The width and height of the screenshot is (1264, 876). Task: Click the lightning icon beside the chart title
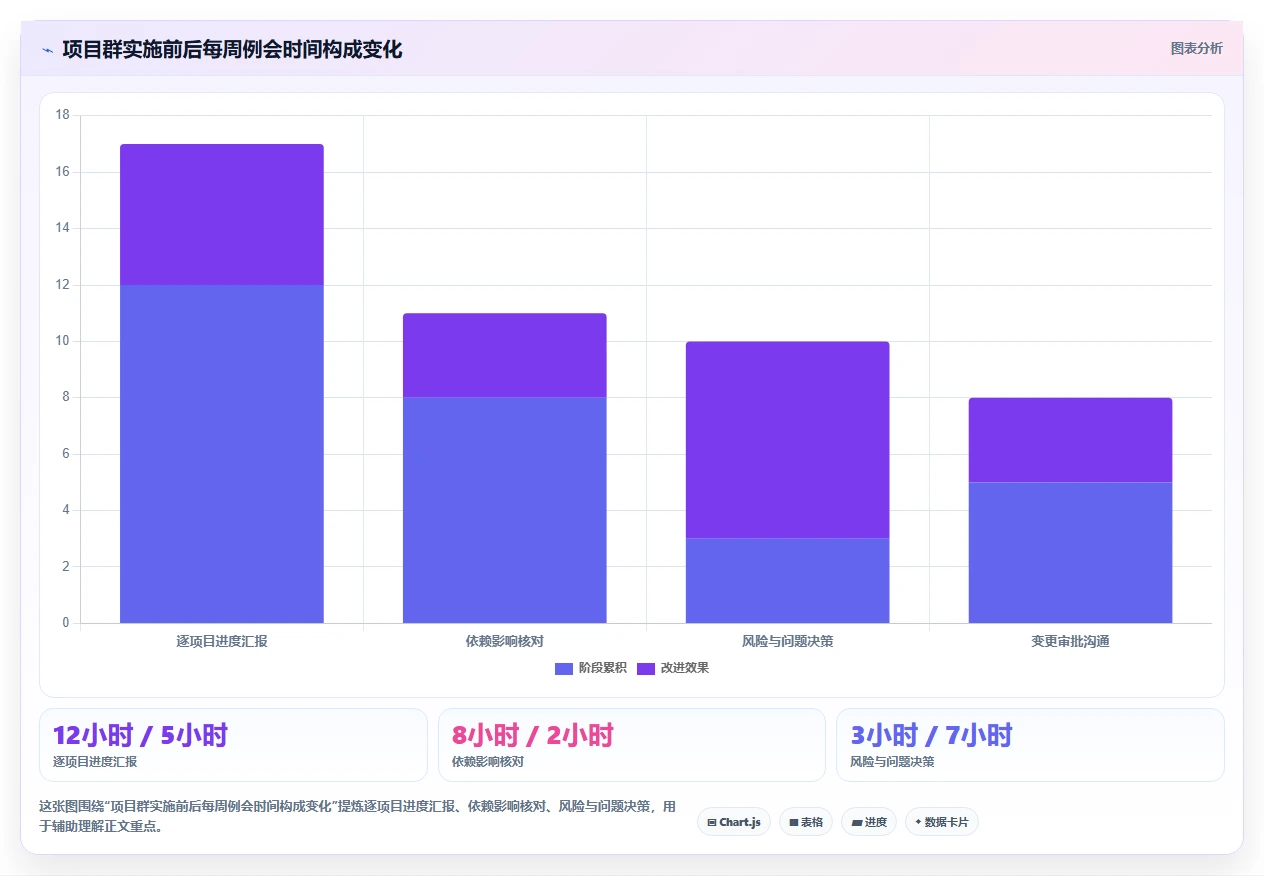(x=47, y=49)
